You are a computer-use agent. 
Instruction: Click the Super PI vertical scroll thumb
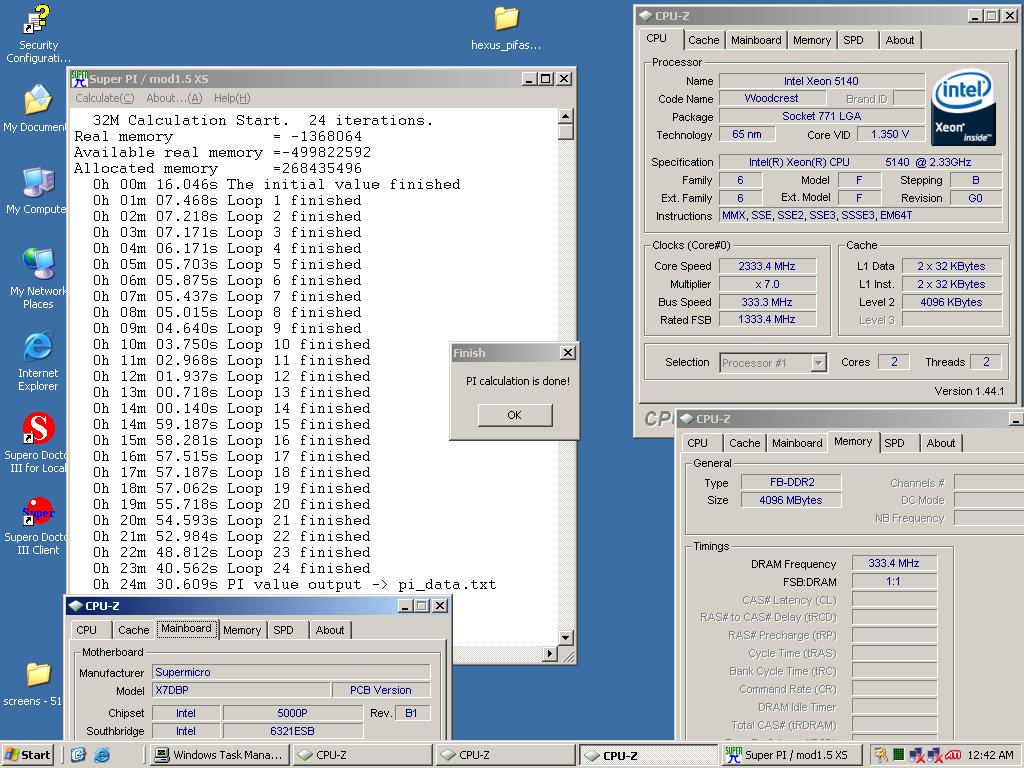pos(566,131)
